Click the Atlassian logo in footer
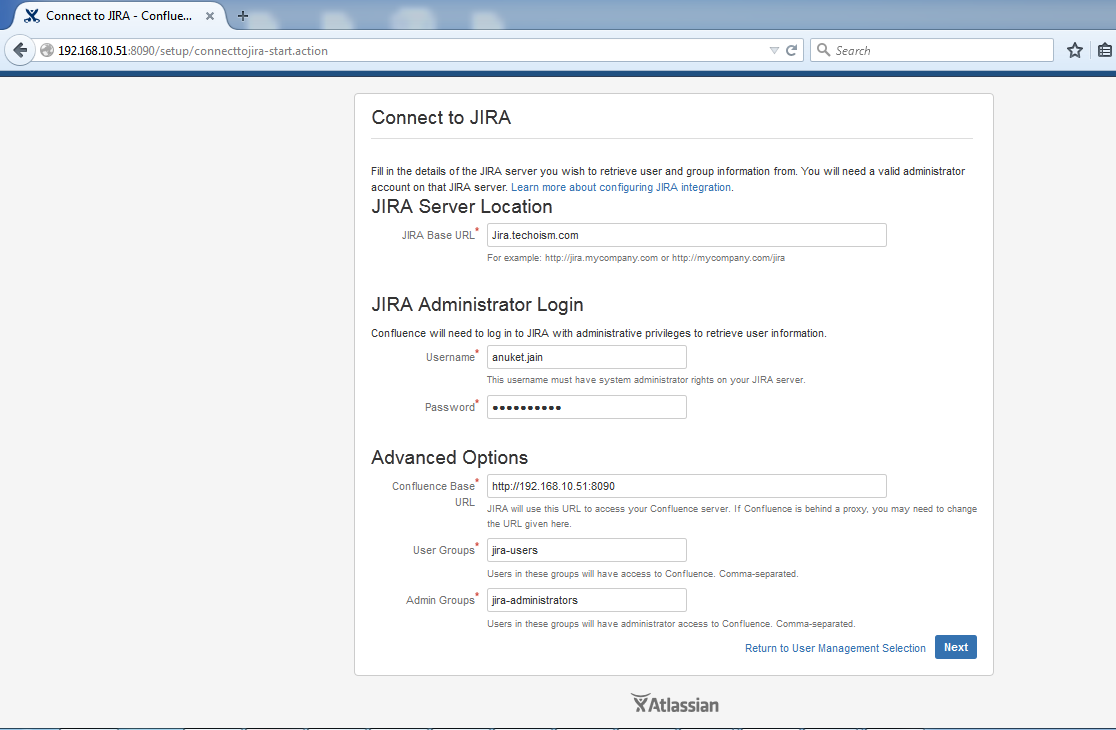1116x730 pixels. tap(675, 704)
